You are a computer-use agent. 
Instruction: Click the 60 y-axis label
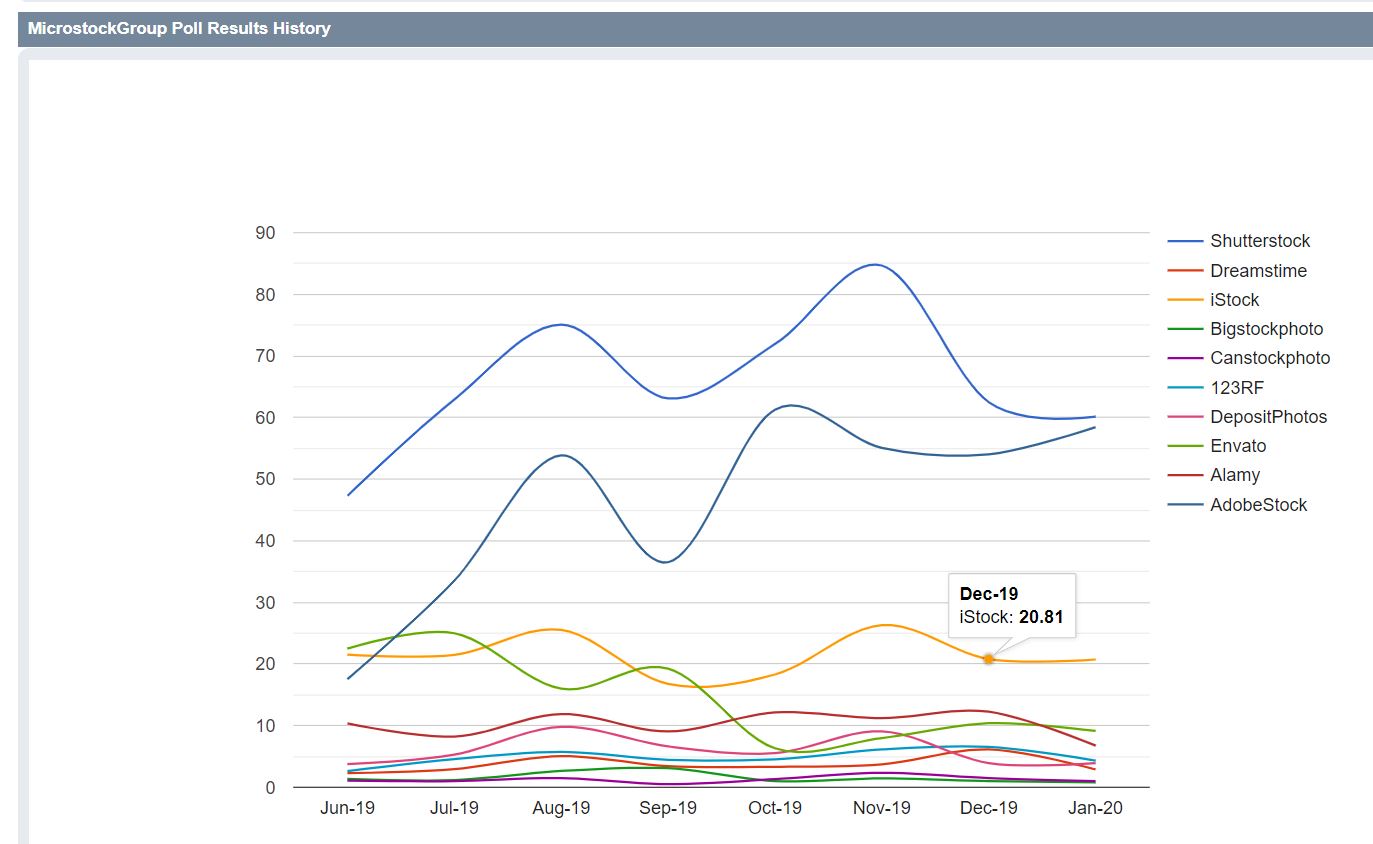pos(266,418)
